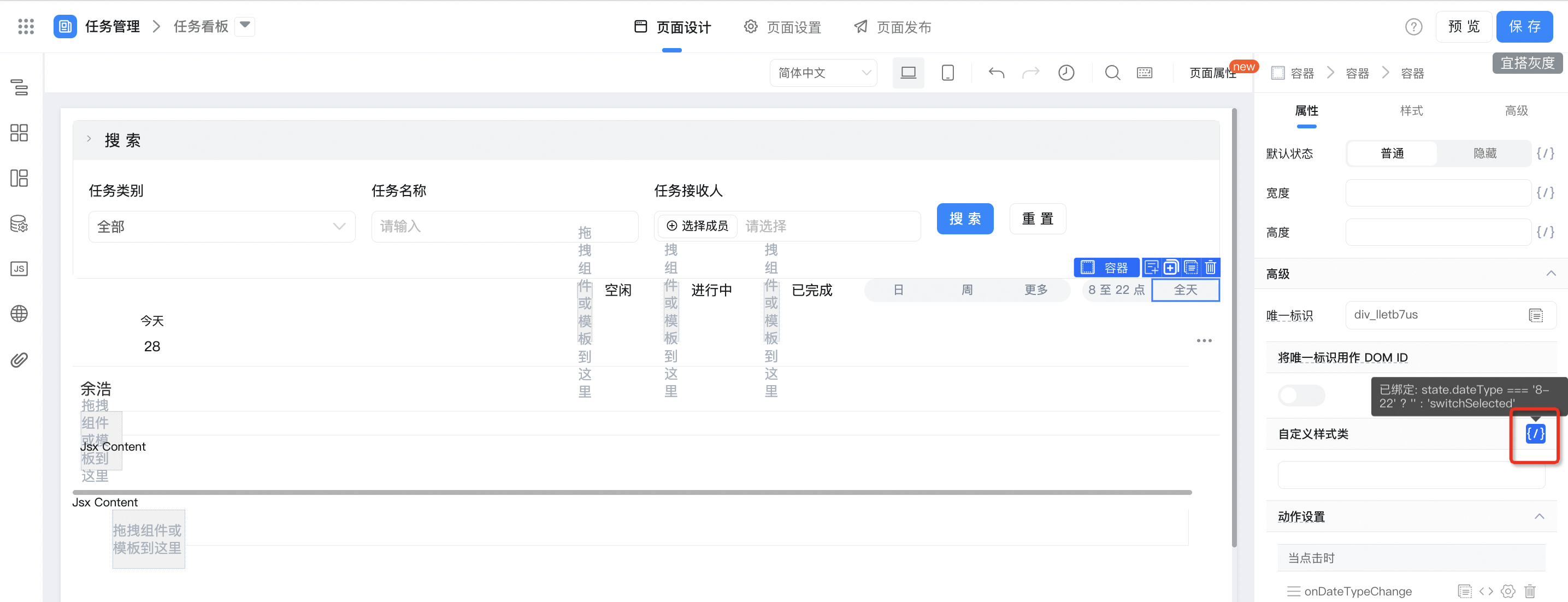Screen dimensions: 1568x602
Task: Select 隐藏 default state option
Action: tap(1484, 154)
